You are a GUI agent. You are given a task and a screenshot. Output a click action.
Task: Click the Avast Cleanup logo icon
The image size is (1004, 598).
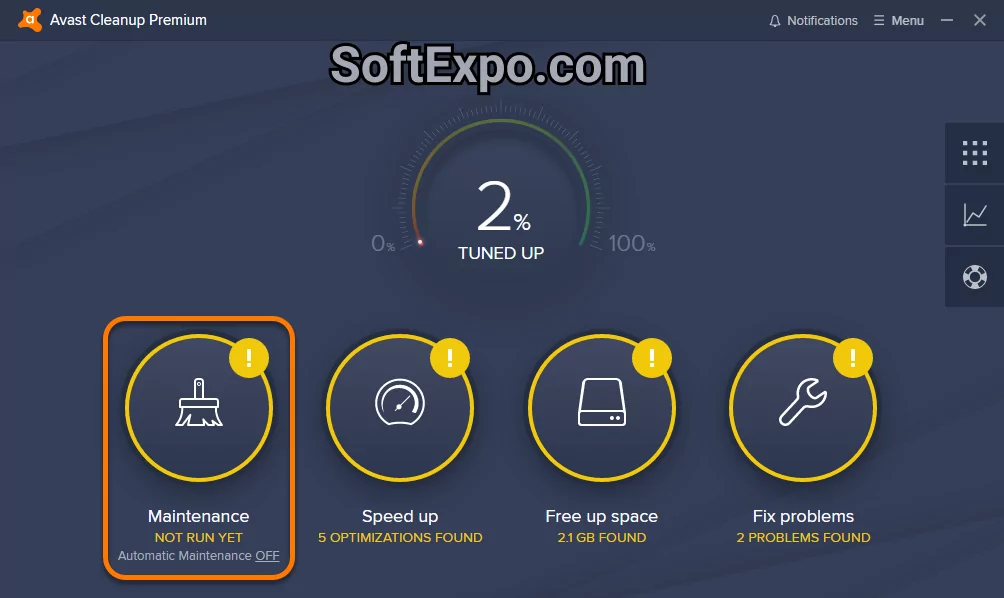pos(29,19)
